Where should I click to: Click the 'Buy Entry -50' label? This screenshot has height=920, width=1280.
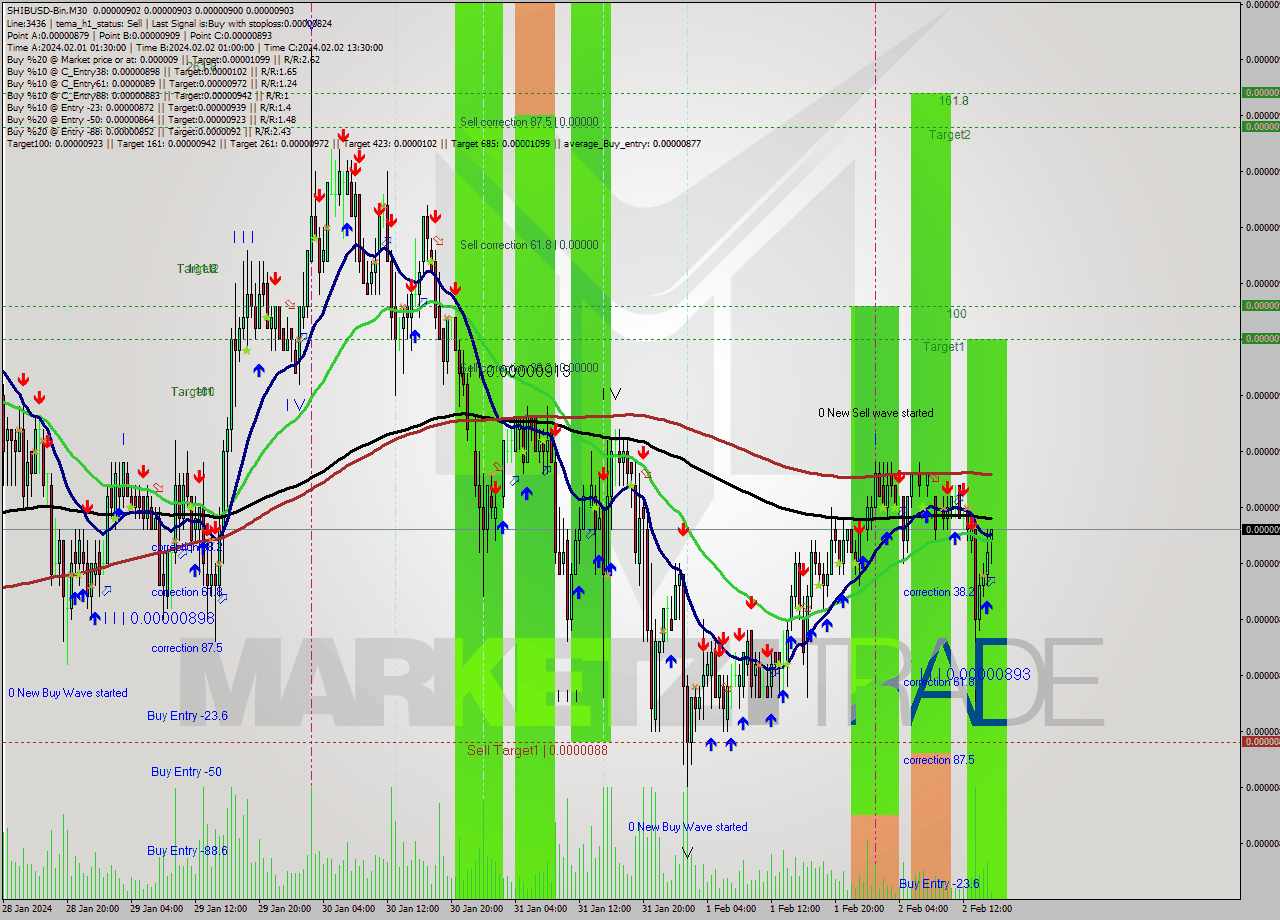[186, 772]
